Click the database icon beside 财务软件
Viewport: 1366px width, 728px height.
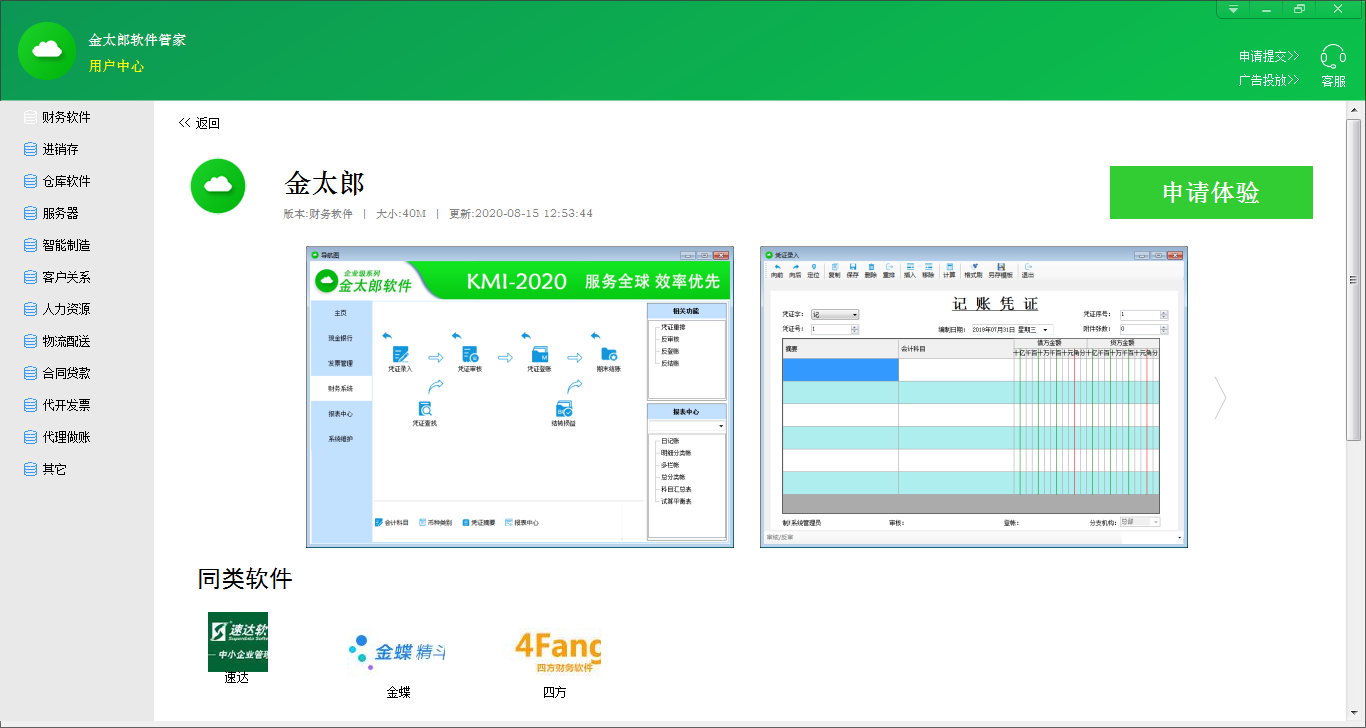[30, 117]
